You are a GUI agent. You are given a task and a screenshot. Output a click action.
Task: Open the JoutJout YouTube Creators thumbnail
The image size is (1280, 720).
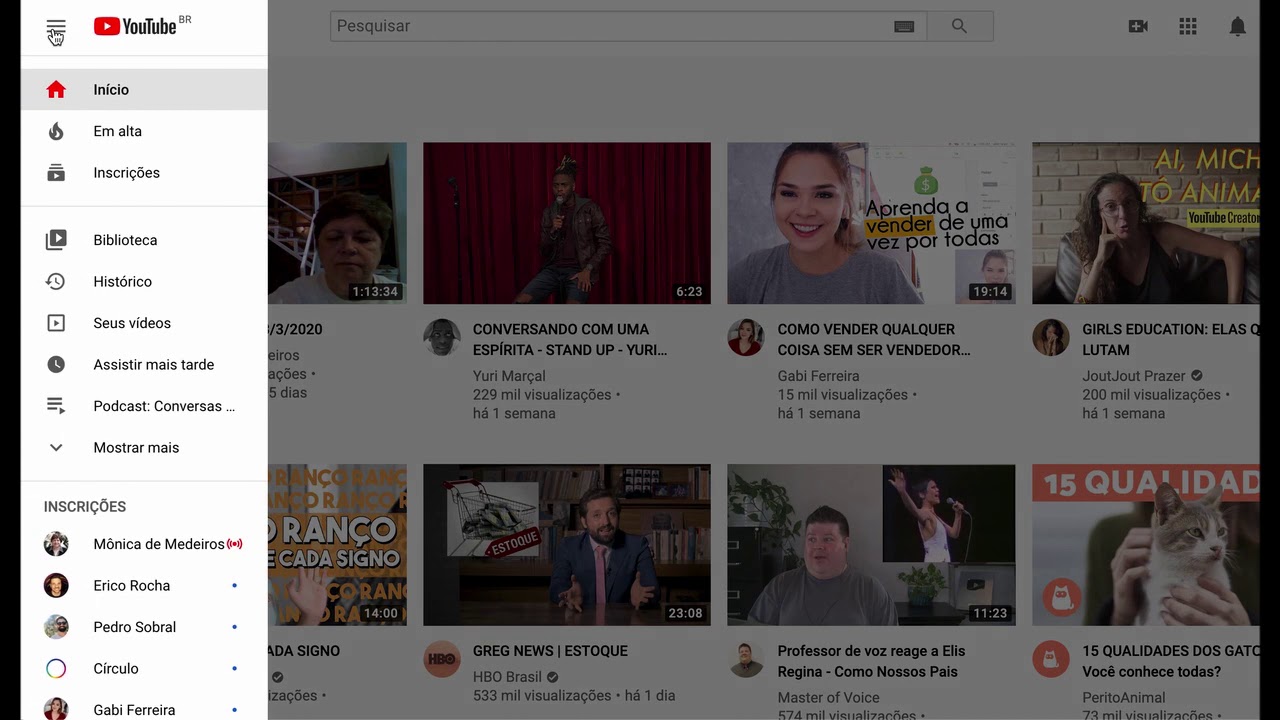[1146, 223]
